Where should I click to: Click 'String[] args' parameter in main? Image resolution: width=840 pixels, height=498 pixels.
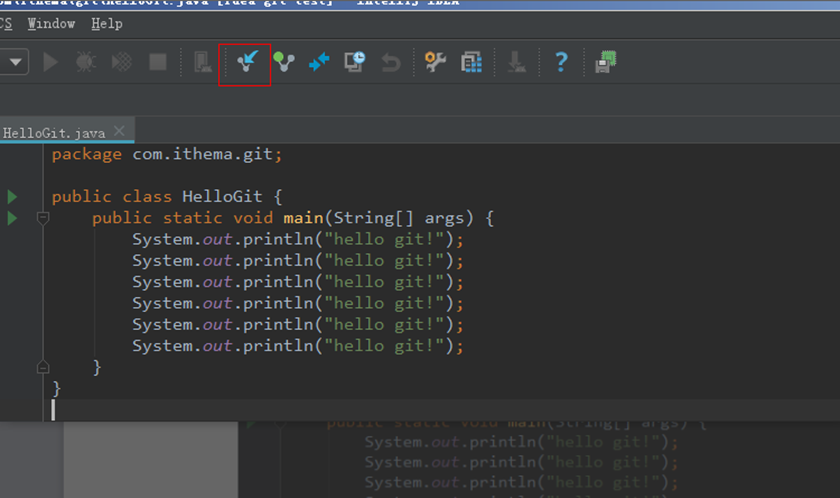[399, 218]
